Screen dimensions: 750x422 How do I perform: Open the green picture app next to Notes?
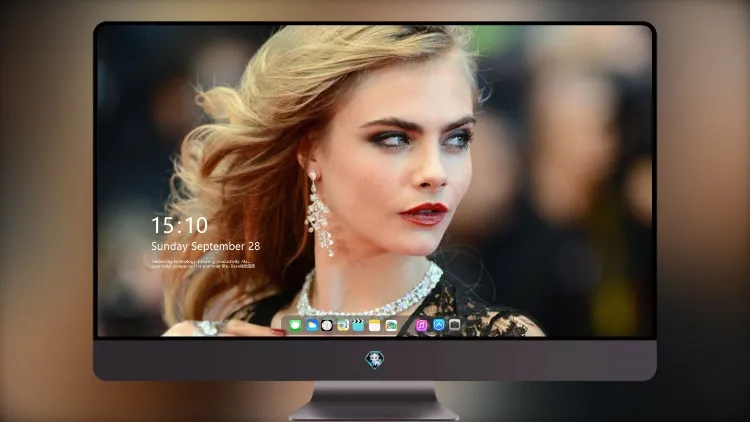tap(391, 325)
